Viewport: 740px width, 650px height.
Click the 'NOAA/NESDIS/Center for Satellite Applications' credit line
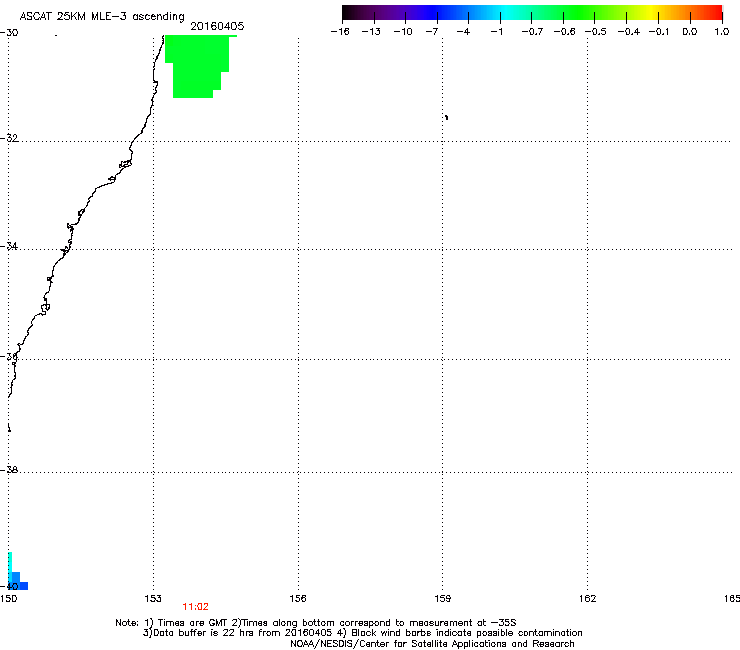pyautogui.click(x=432, y=644)
